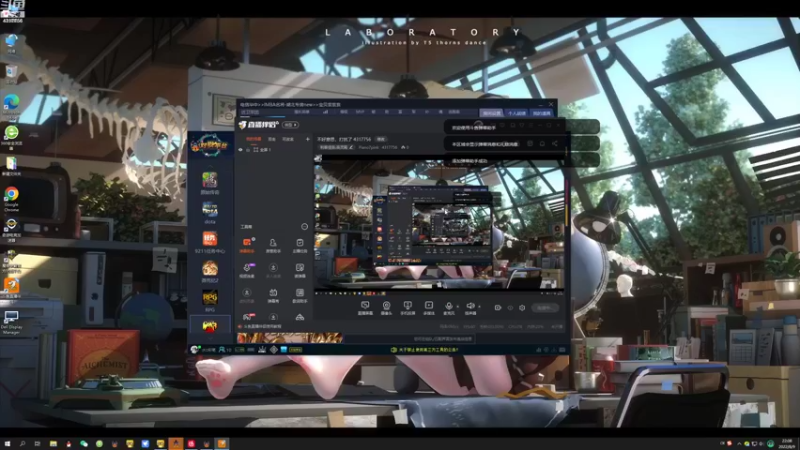Click the banner thumbnail below the toolbox

pos(289,338)
